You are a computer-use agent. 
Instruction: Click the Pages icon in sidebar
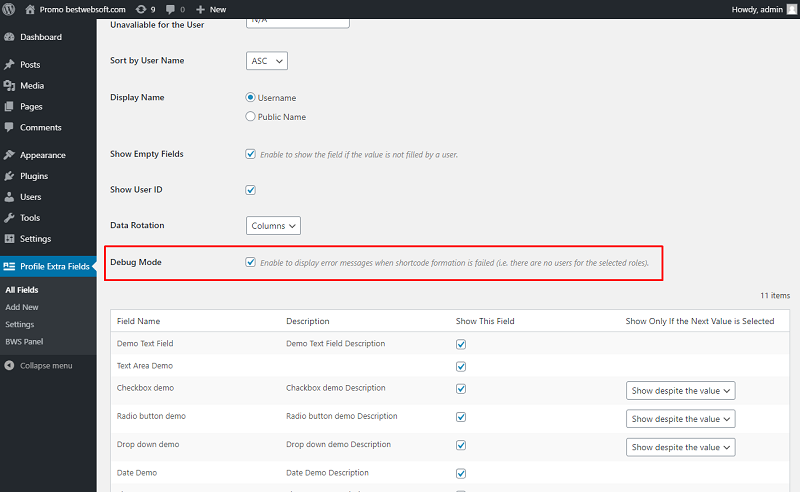pos(9,106)
